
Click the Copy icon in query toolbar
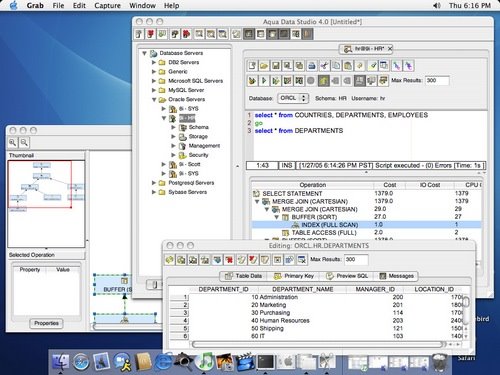tap(336, 66)
